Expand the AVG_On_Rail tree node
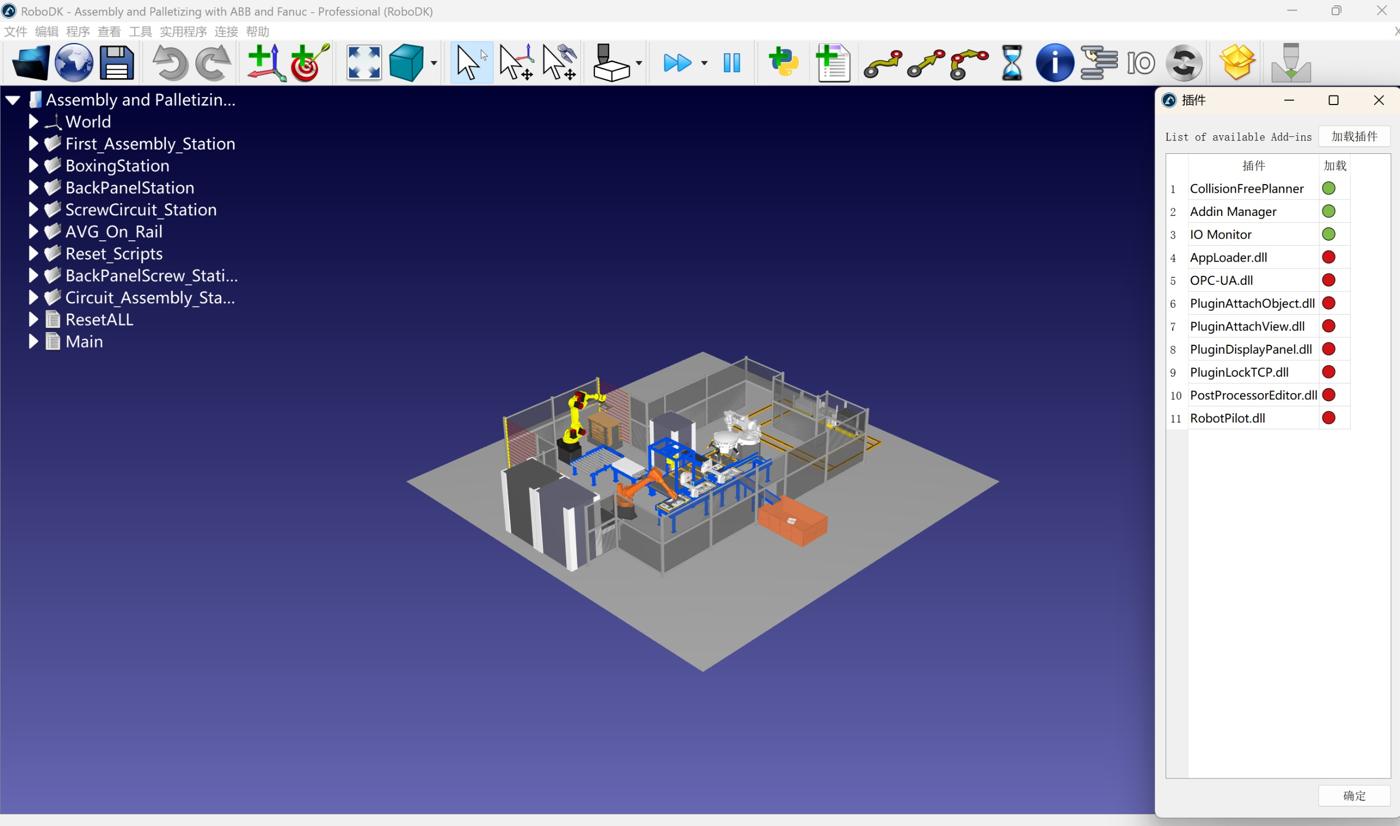The image size is (1400, 826). (34, 232)
